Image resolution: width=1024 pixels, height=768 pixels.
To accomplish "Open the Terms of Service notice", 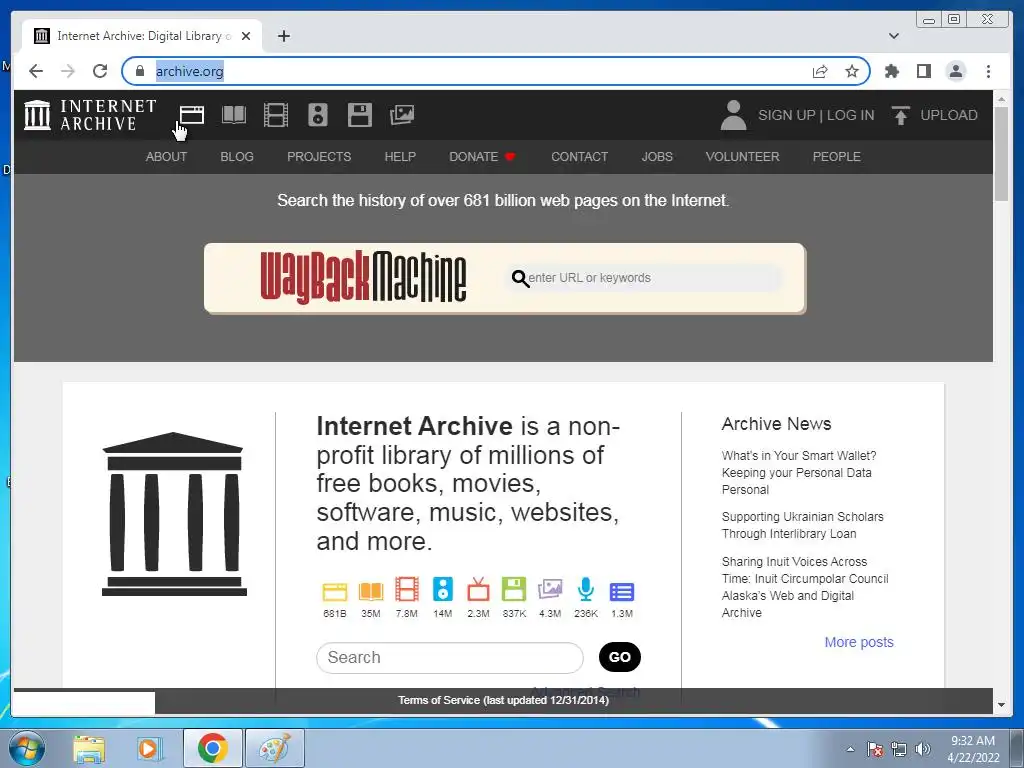I will (x=504, y=700).
